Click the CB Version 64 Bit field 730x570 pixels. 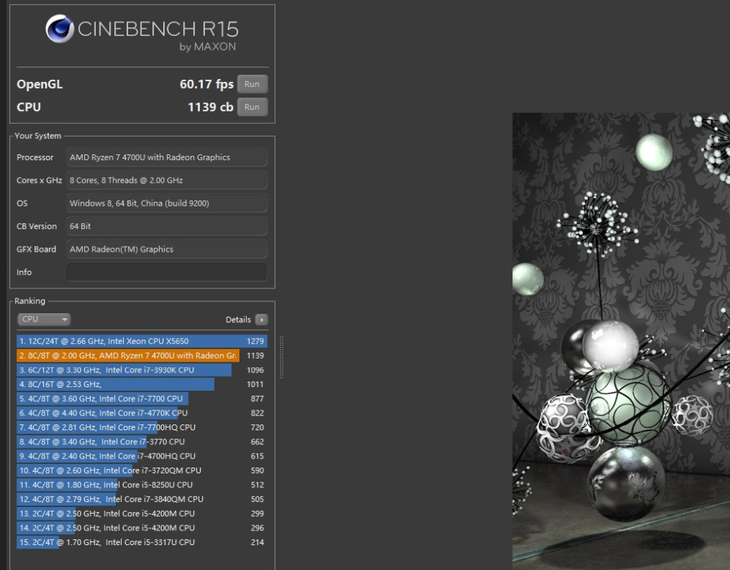[x=166, y=226]
